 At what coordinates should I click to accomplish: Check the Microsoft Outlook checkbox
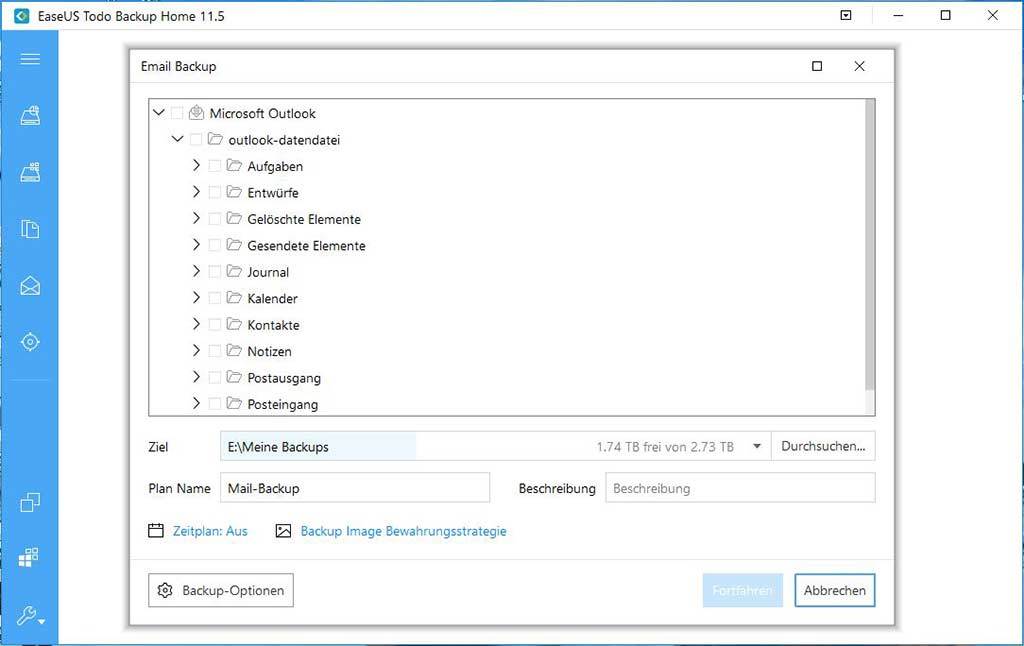click(177, 114)
